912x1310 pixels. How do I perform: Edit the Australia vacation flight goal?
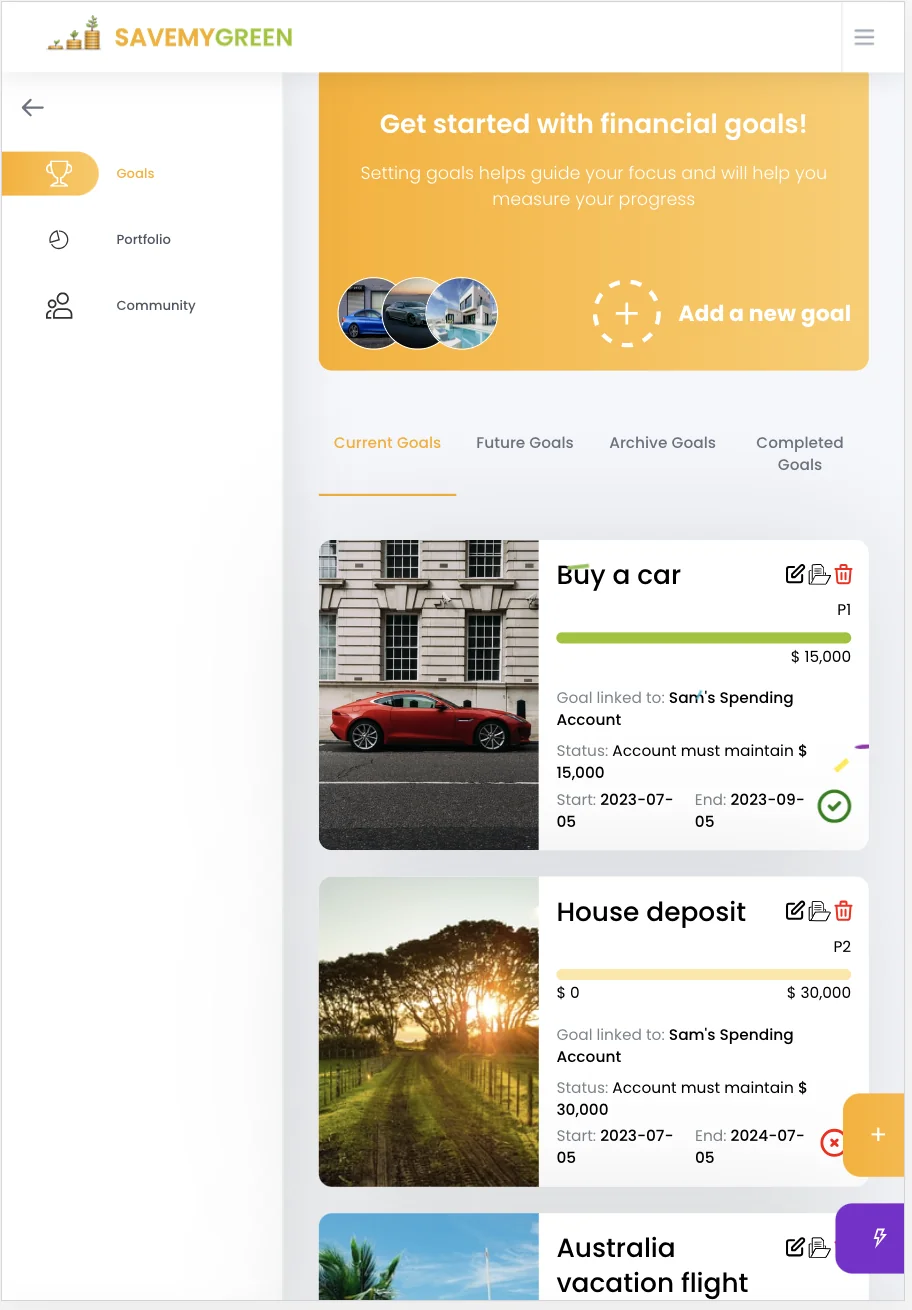tap(795, 1247)
